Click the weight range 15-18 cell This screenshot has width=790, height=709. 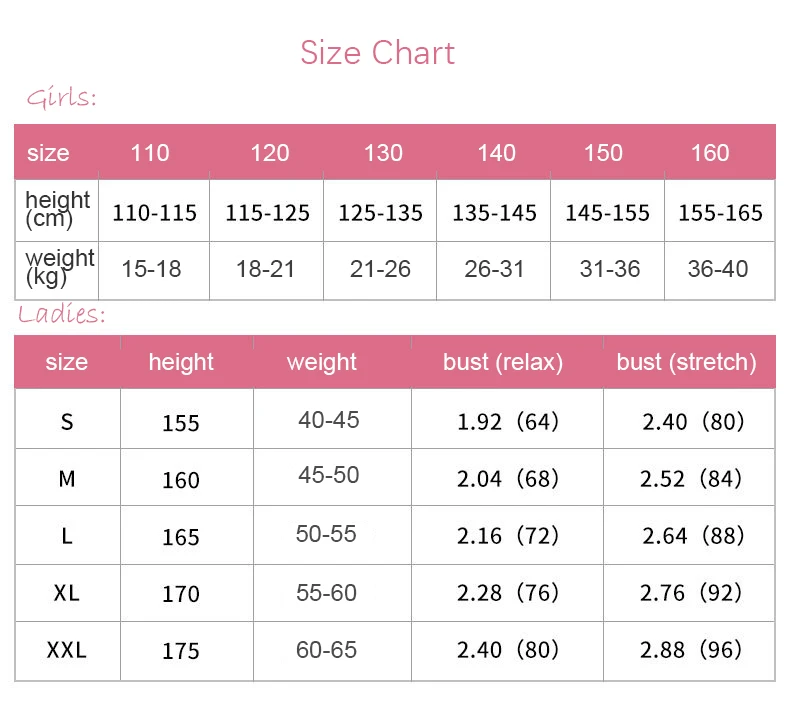(152, 269)
